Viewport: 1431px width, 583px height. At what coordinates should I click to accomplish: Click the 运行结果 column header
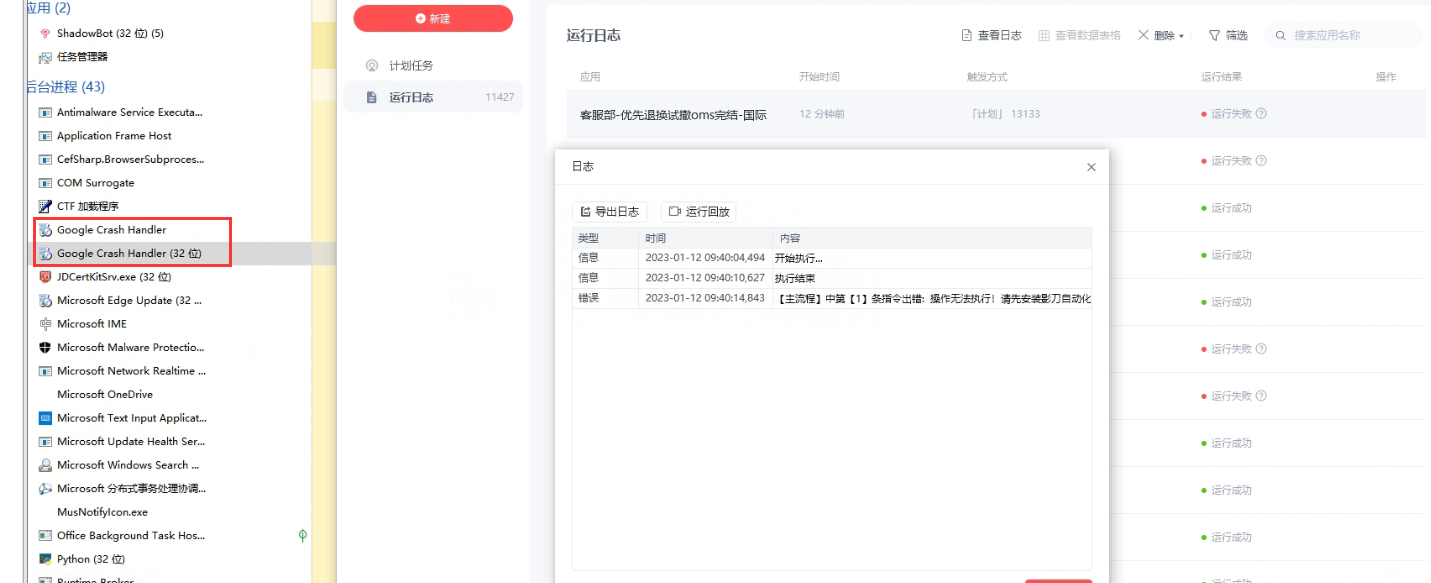coord(1222,77)
